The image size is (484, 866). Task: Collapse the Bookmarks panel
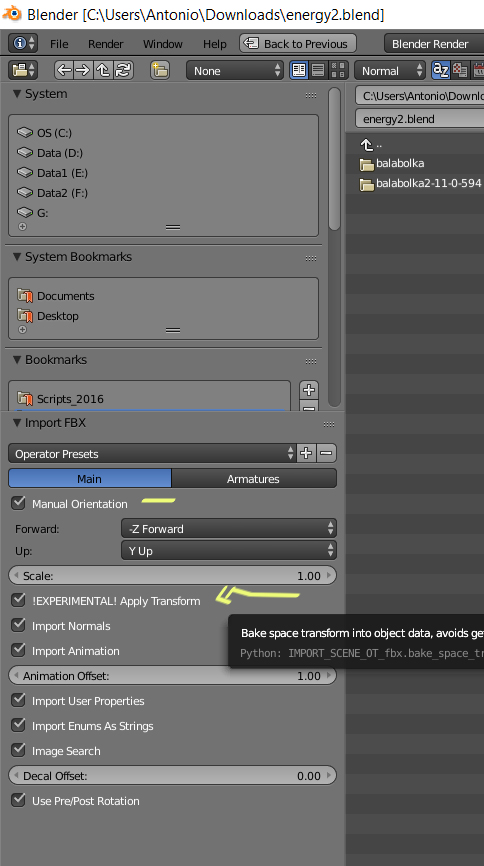coord(17,360)
